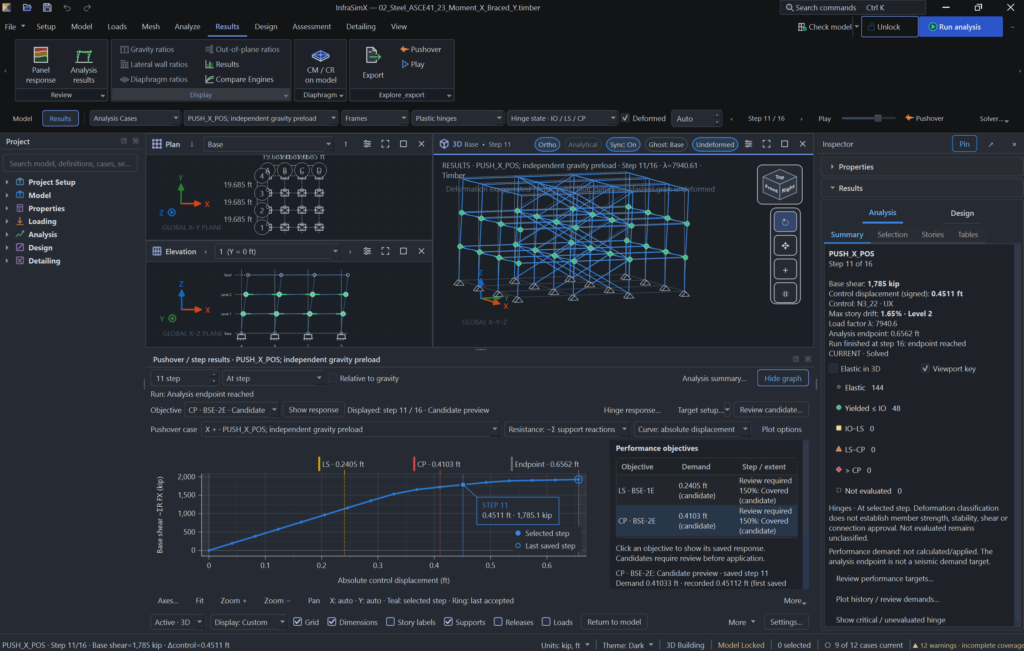Toggle Viewport key checkbox in Inspector

(925, 369)
